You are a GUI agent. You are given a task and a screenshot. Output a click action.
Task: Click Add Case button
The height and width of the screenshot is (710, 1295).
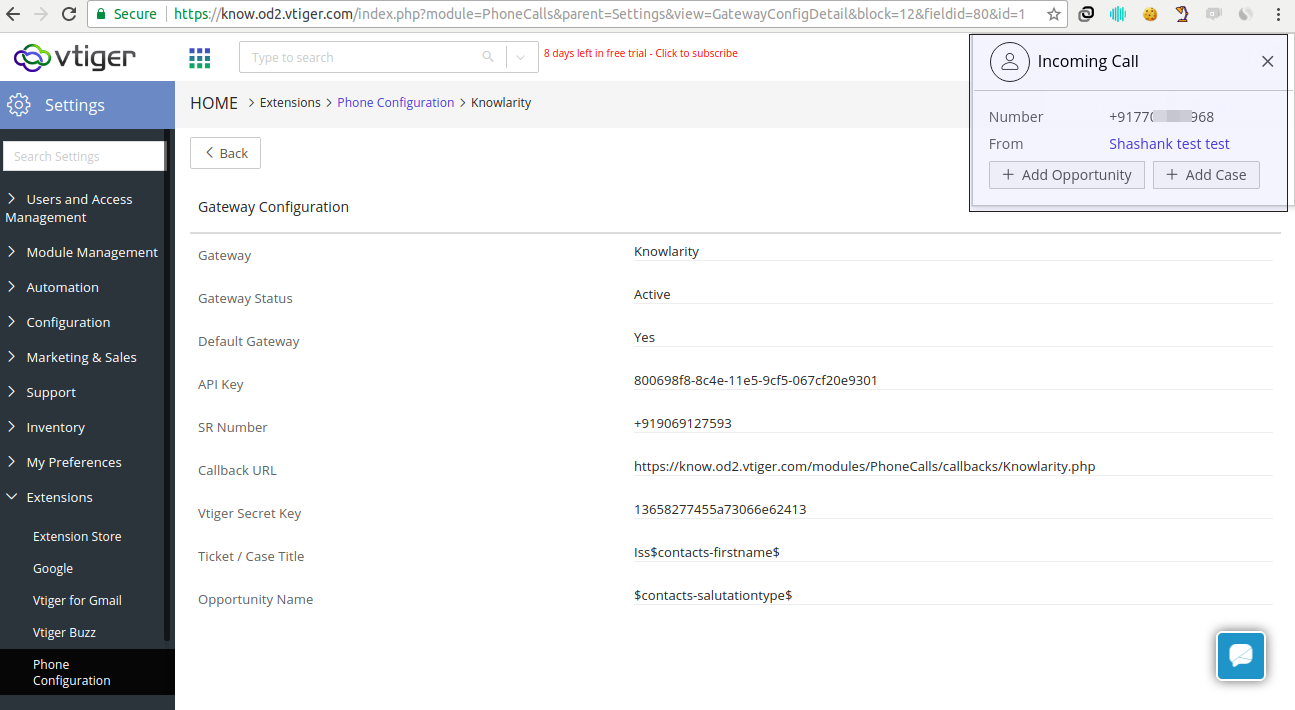[x=1206, y=175]
